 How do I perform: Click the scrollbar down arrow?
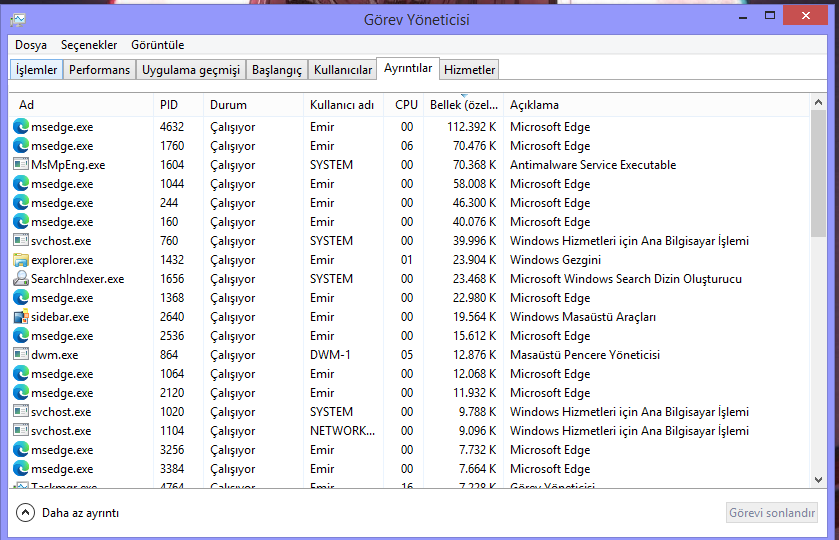[x=818, y=480]
